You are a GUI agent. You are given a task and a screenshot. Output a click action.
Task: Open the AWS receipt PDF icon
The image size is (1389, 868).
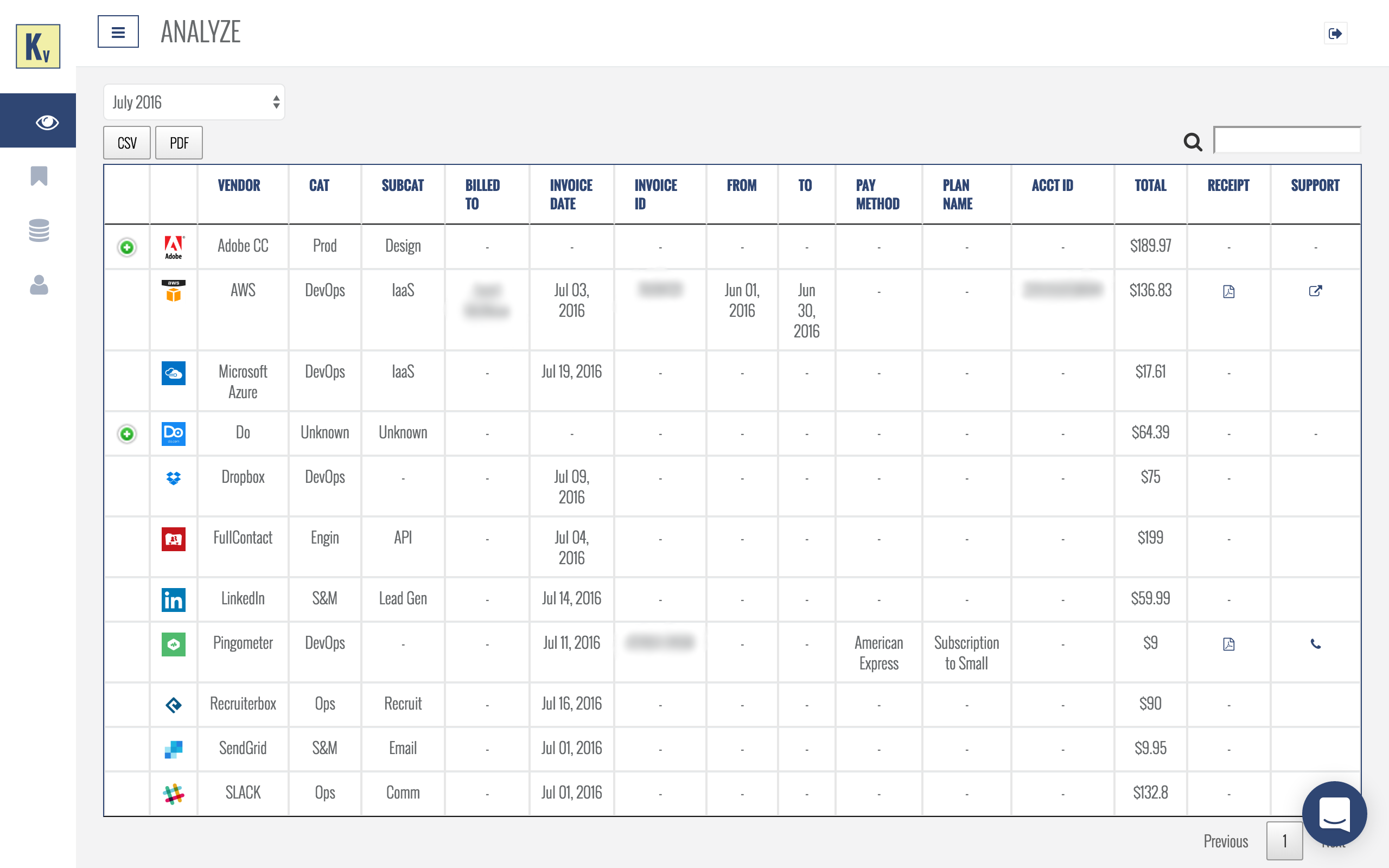click(1228, 292)
